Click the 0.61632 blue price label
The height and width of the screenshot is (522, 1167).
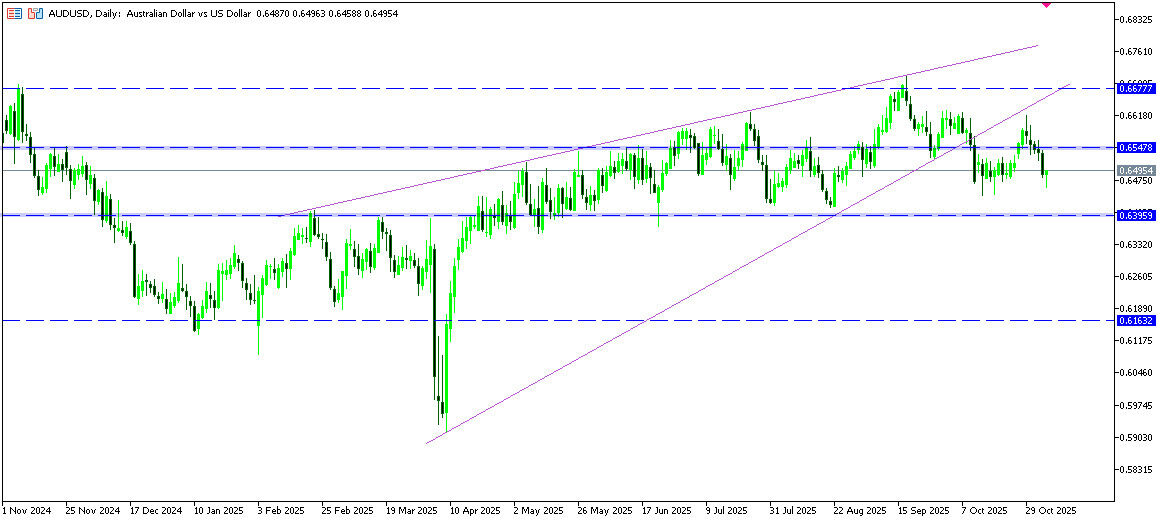tap(1137, 321)
